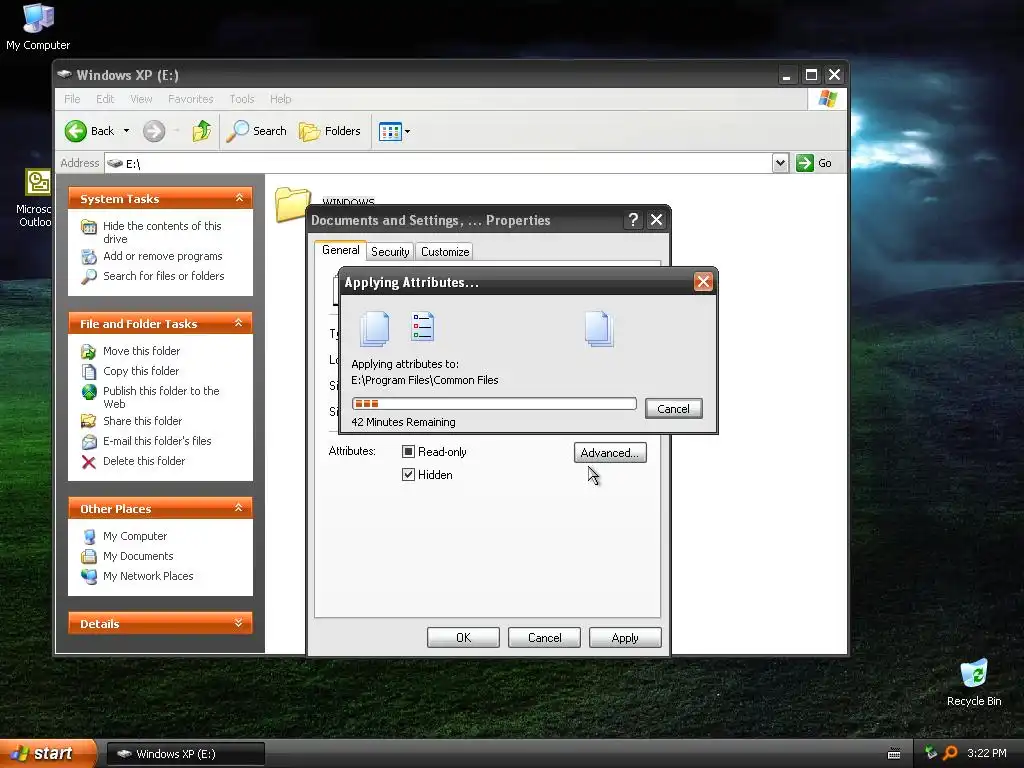Open My Documents in Other Places
This screenshot has width=1024, height=768.
click(138, 556)
